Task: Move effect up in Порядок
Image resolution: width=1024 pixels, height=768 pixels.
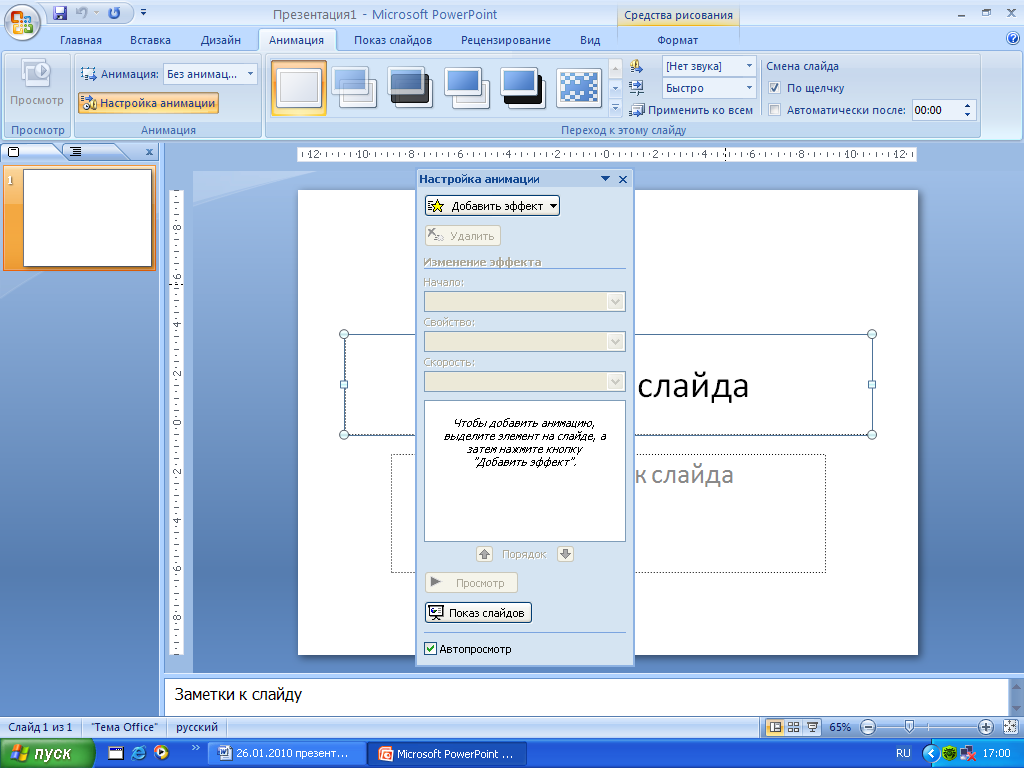Action: pyautogui.click(x=485, y=554)
